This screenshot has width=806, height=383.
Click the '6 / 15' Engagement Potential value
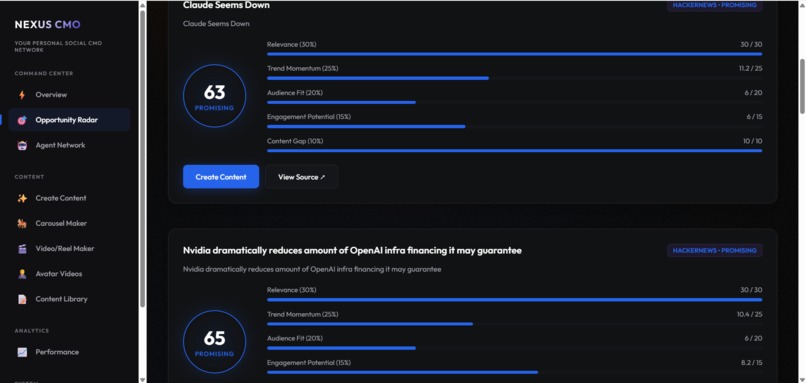pyautogui.click(x=755, y=117)
